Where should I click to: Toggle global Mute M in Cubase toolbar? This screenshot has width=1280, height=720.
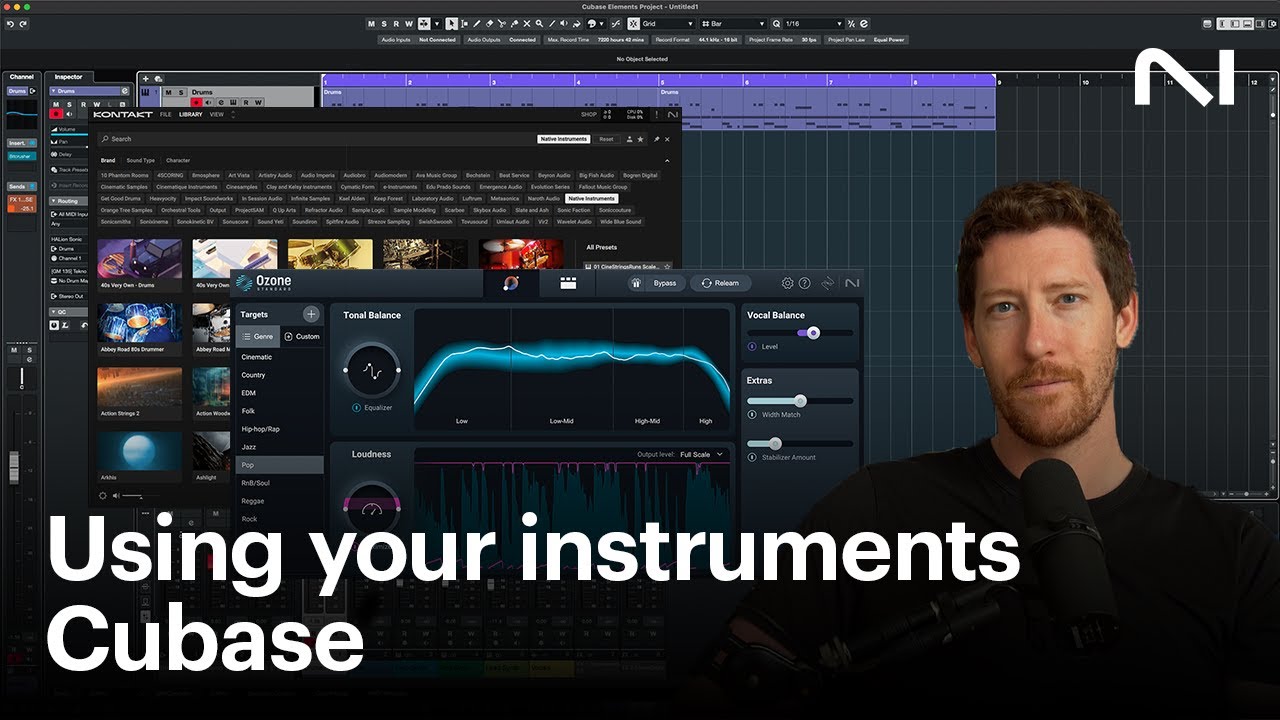point(371,23)
